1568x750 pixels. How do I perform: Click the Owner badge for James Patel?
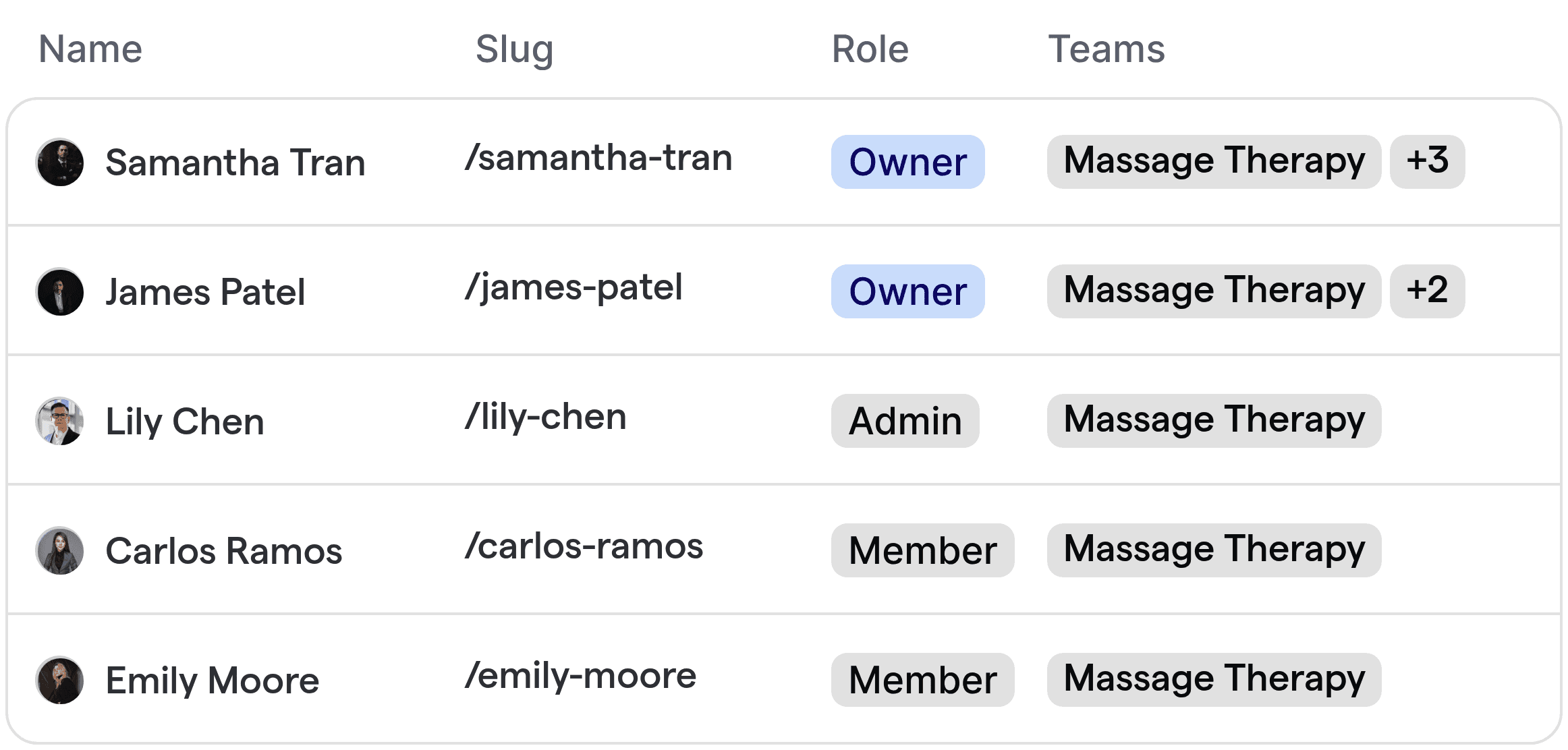point(907,291)
